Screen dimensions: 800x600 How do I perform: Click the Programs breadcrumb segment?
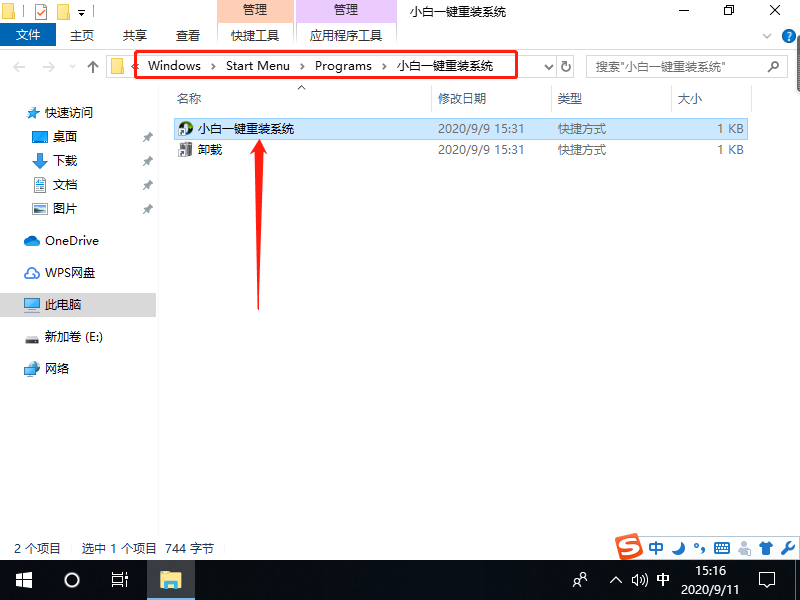[343, 66]
